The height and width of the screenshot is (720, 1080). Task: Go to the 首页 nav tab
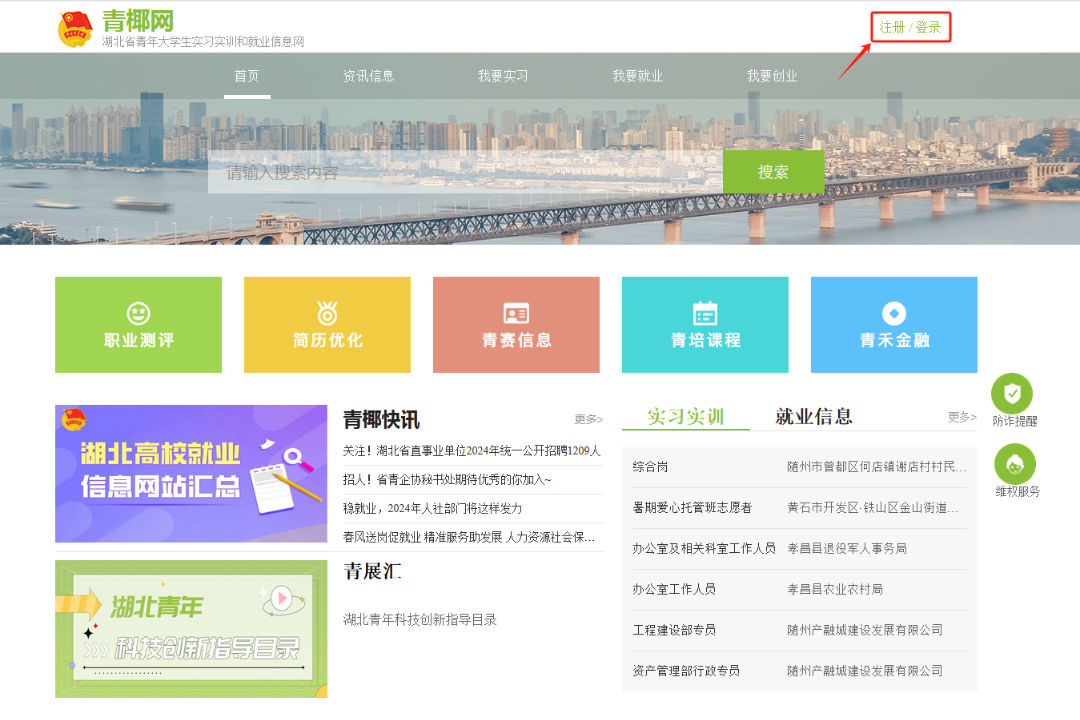click(x=247, y=76)
